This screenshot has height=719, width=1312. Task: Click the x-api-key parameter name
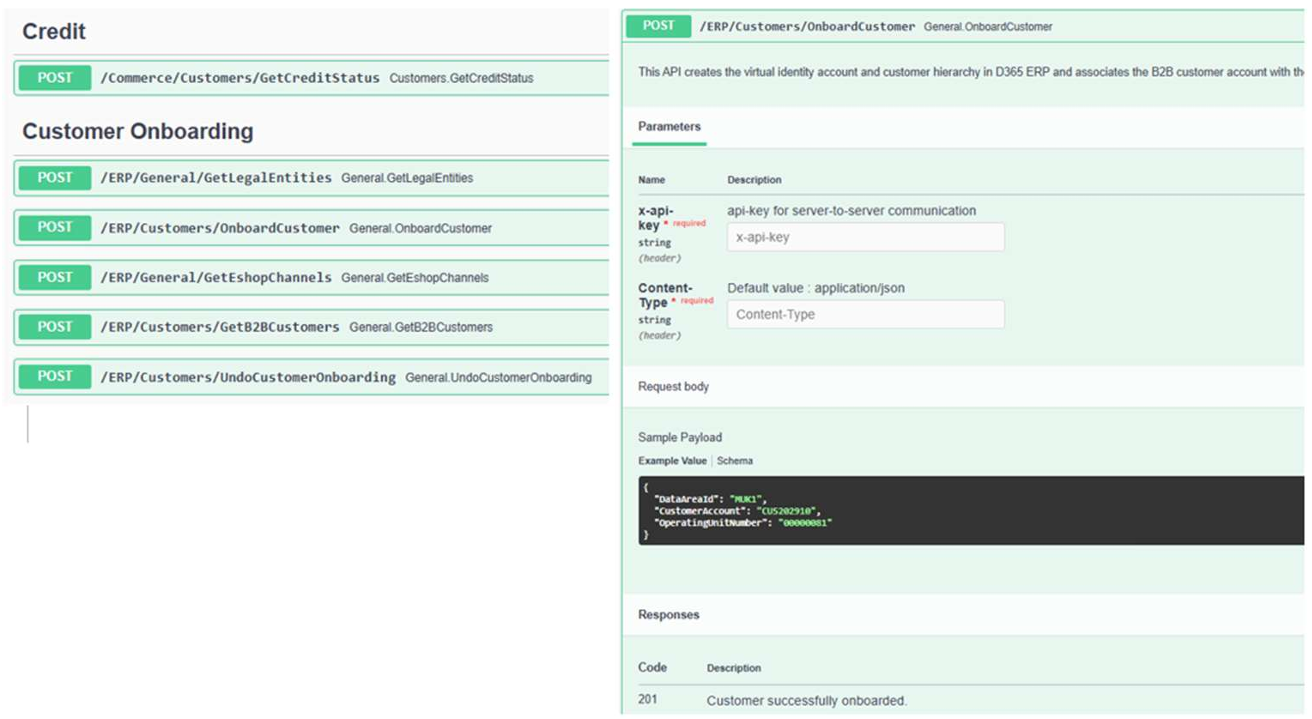click(657, 218)
